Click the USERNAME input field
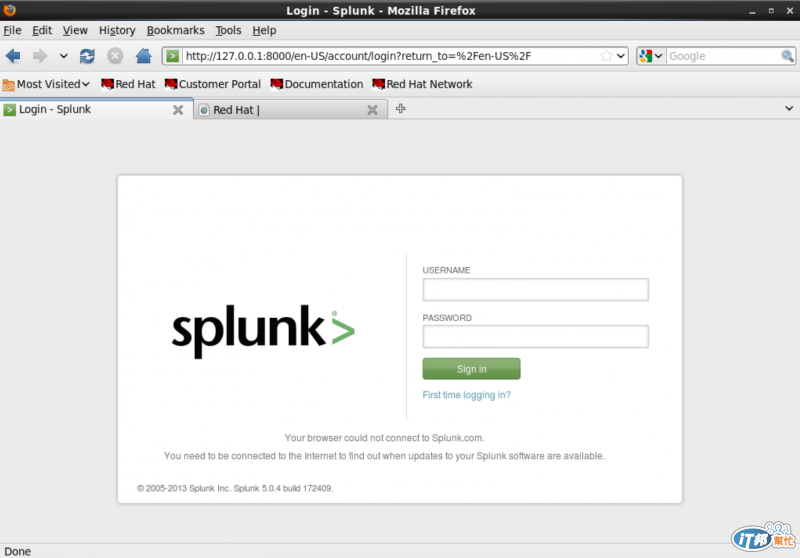The image size is (800, 558). 535,290
